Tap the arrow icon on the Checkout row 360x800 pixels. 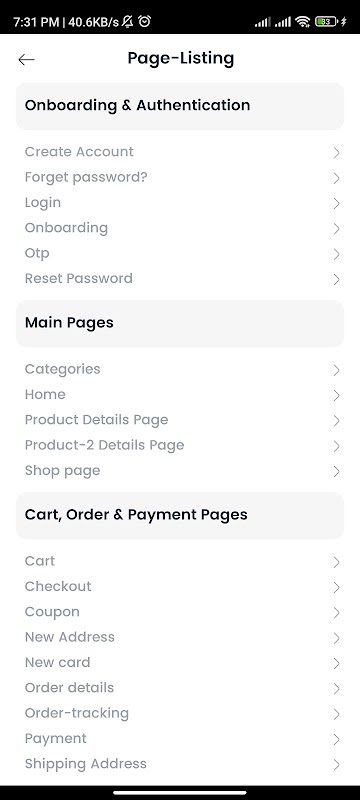point(336,587)
